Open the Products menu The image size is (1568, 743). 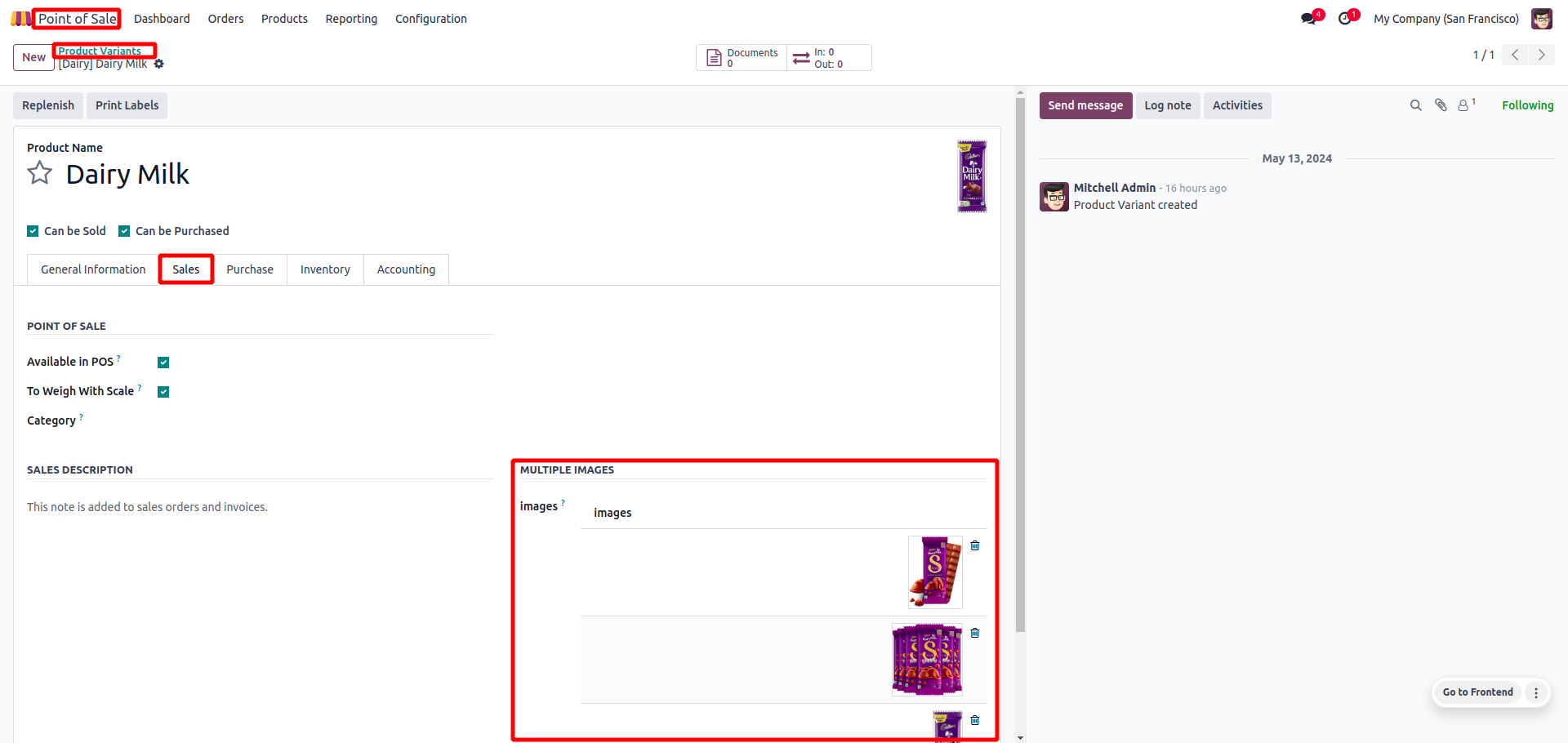[x=284, y=19]
